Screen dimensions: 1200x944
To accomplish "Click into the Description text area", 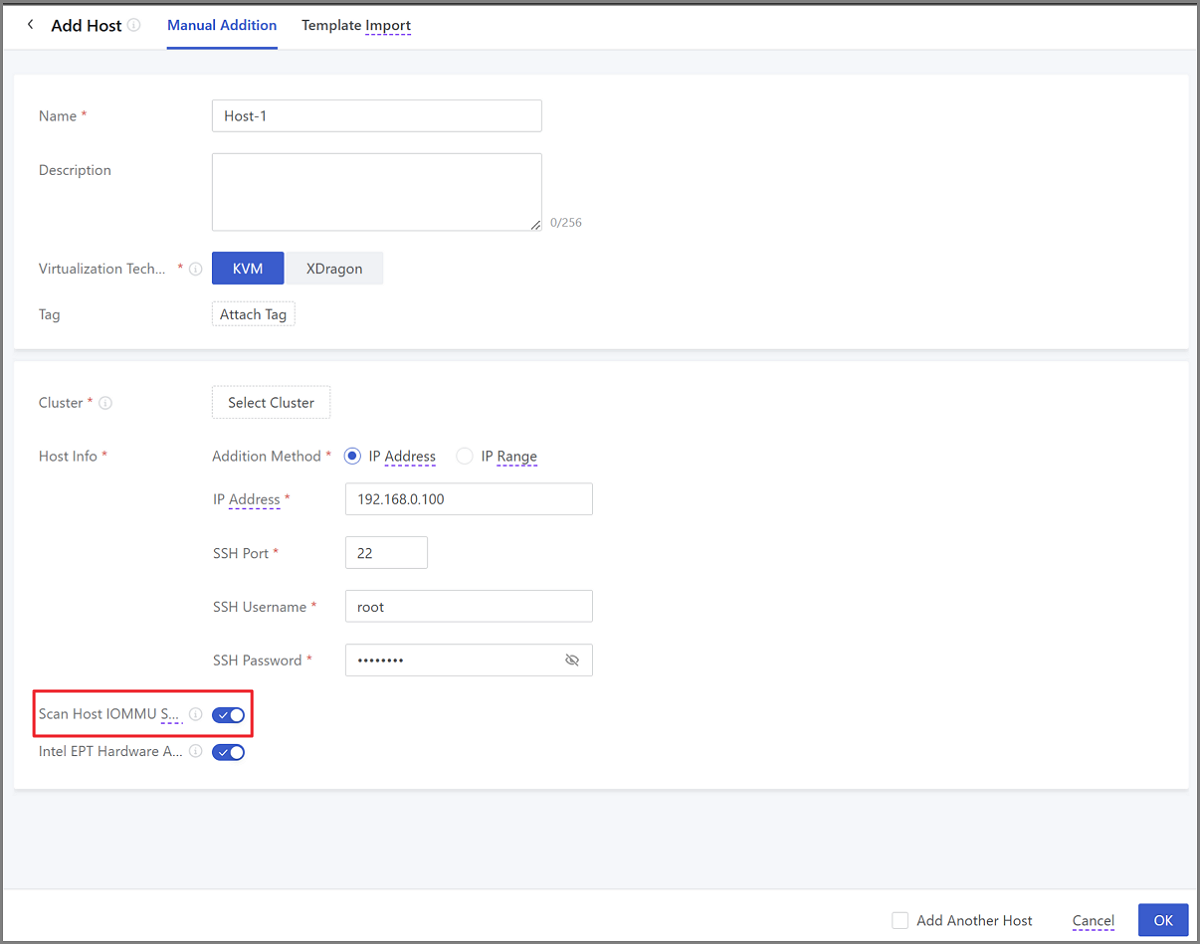I will (376, 192).
